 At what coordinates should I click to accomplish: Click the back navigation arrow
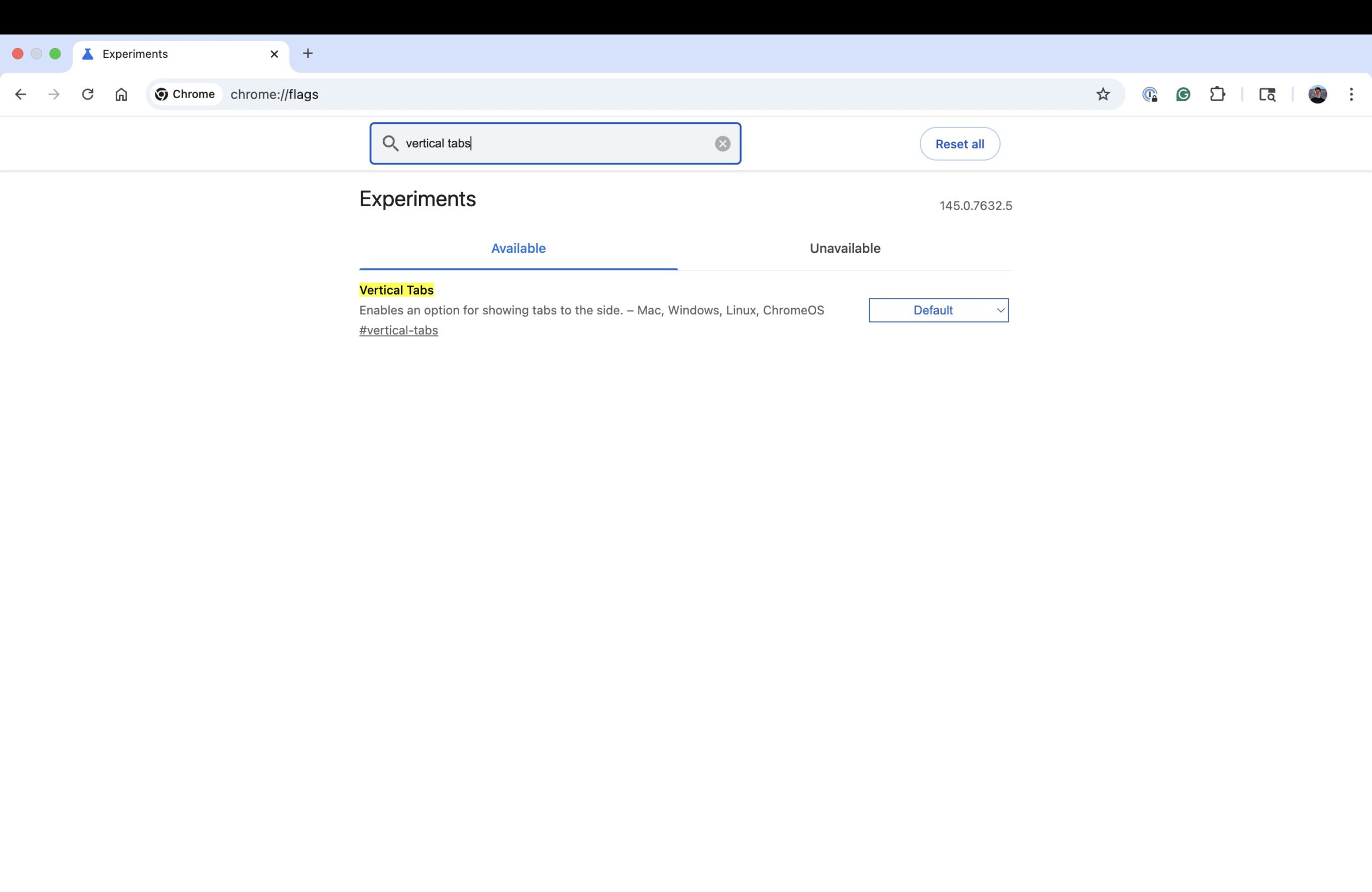tap(21, 94)
